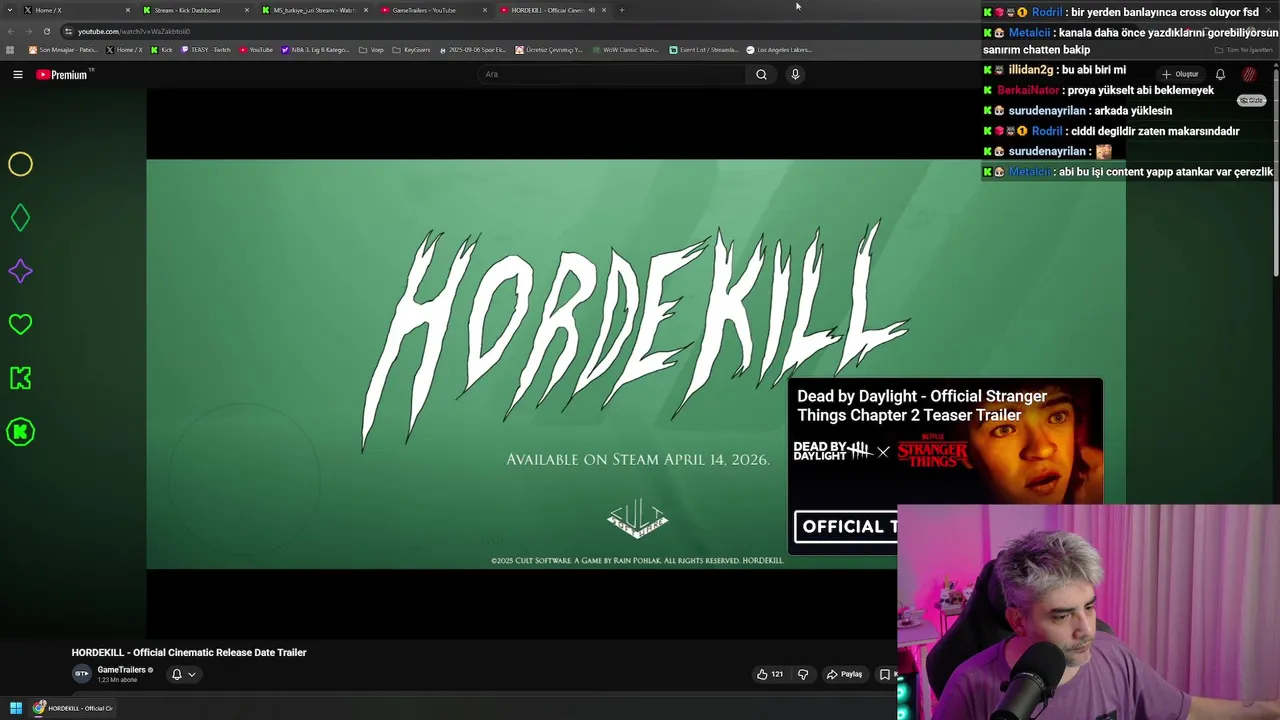Dislike the HORDEKILL video
The image size is (1280, 720).
pyautogui.click(x=803, y=674)
